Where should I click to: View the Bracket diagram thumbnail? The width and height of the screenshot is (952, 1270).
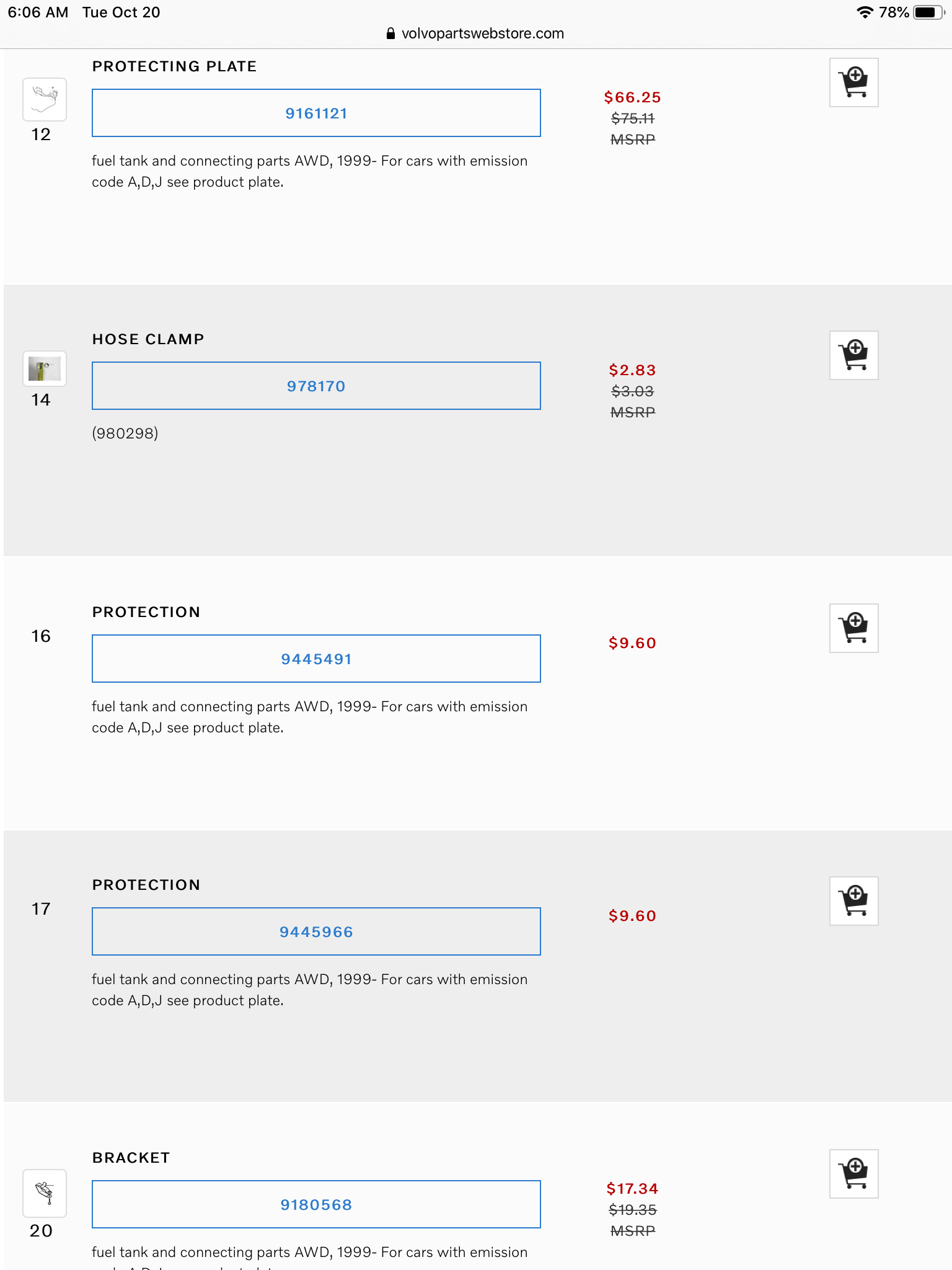tap(45, 1192)
